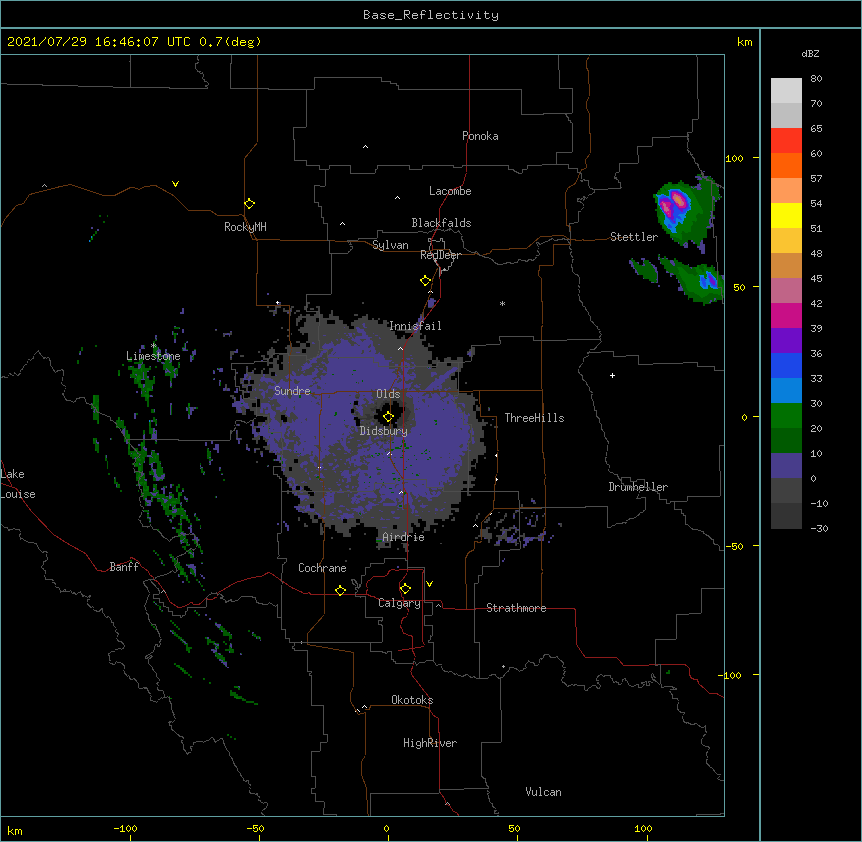Click the Didsbury town label

pos(384,431)
